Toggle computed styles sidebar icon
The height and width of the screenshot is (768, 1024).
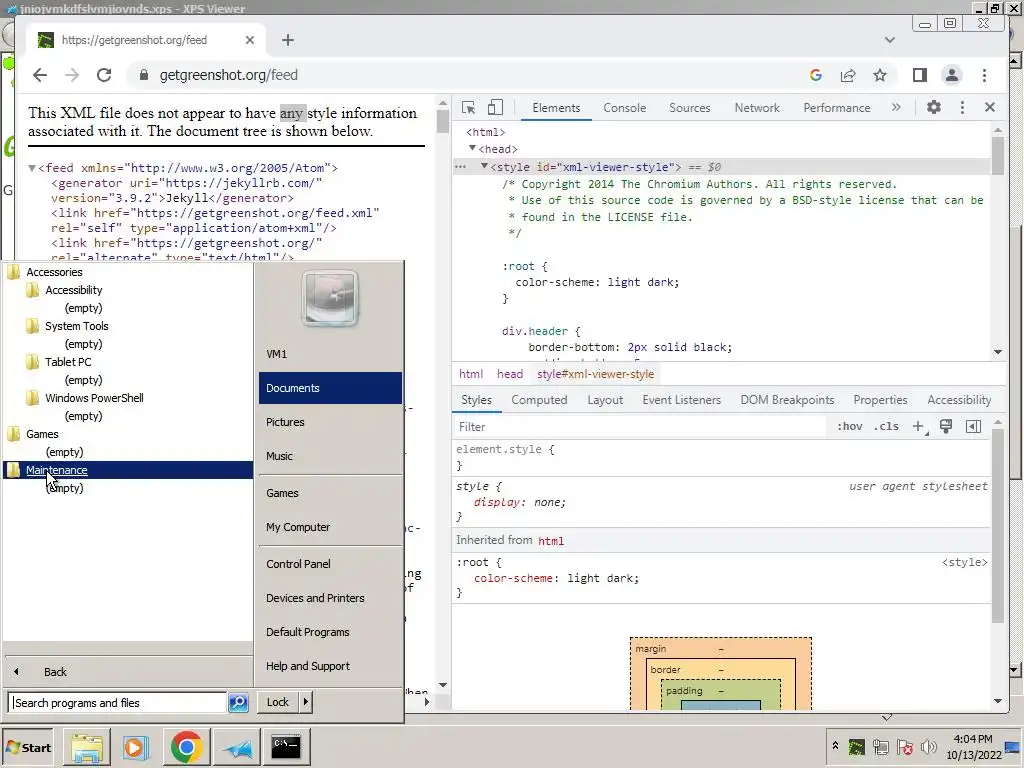[973, 426]
